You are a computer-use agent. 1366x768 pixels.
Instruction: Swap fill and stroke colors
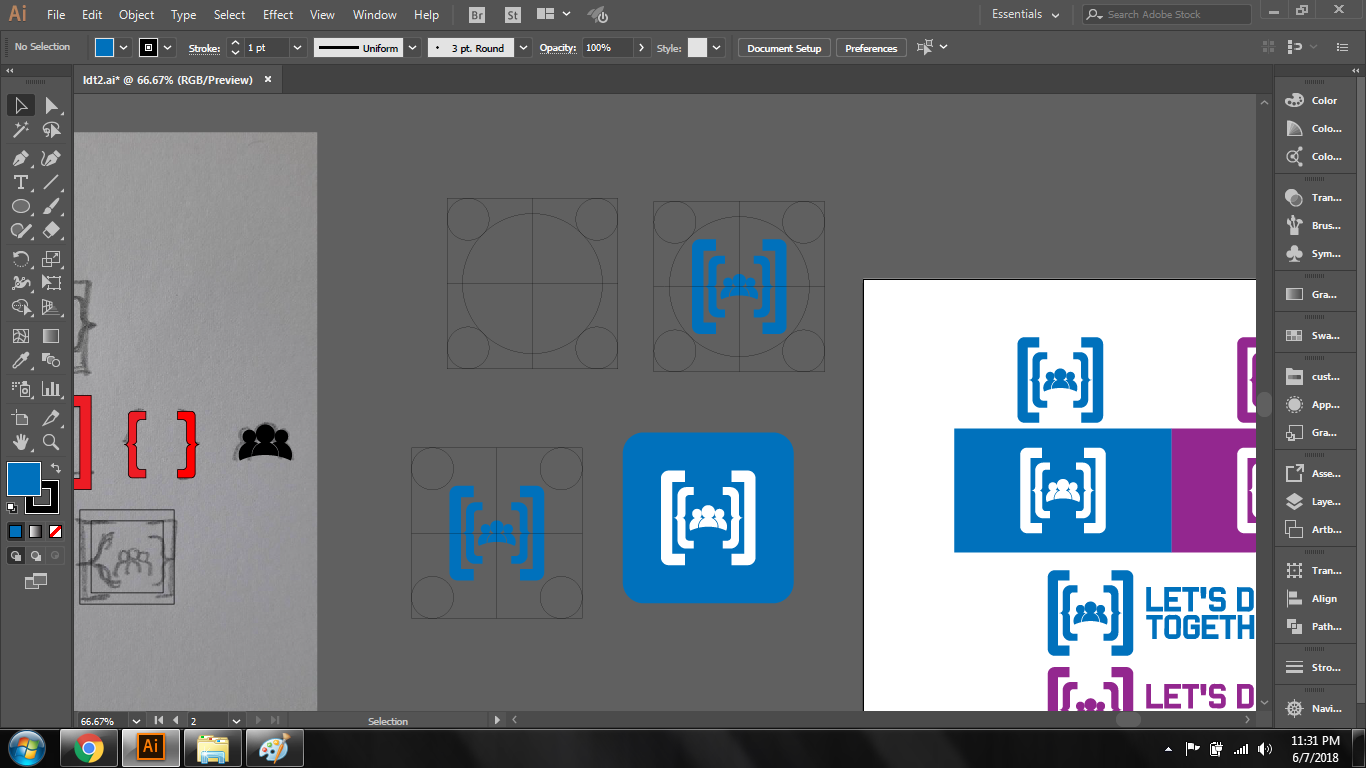coord(56,468)
